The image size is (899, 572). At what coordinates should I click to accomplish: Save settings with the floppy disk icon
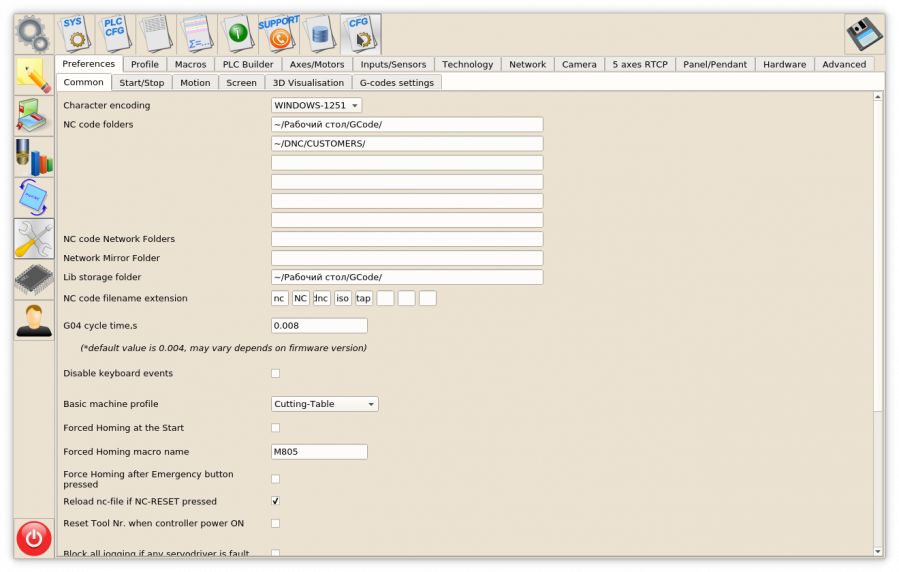[864, 34]
